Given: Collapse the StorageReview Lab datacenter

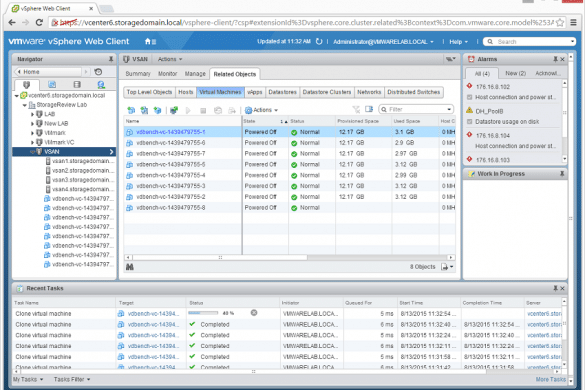Looking at the screenshot, I should point(25,105).
